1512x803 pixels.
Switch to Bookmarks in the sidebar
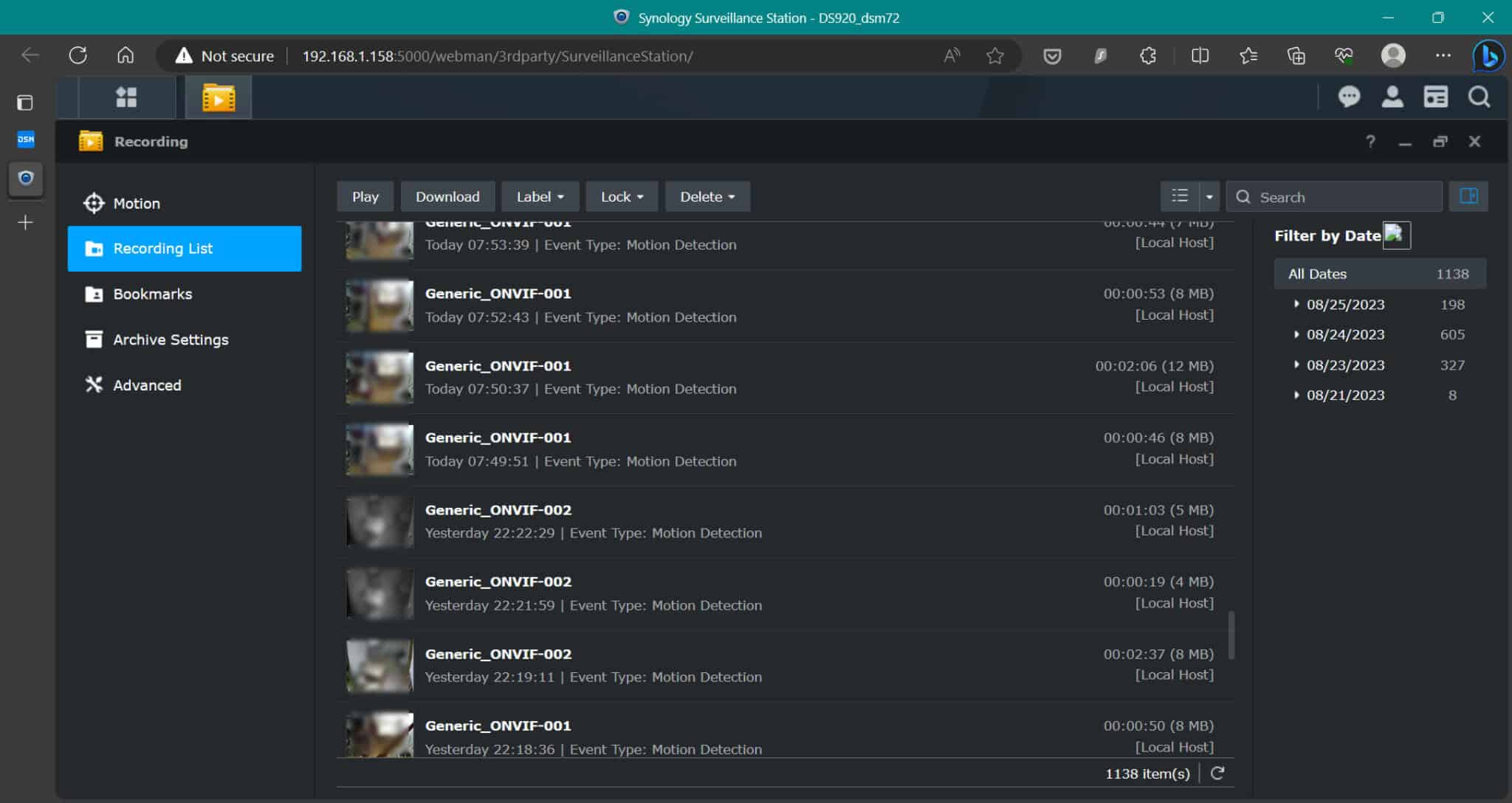coord(152,294)
